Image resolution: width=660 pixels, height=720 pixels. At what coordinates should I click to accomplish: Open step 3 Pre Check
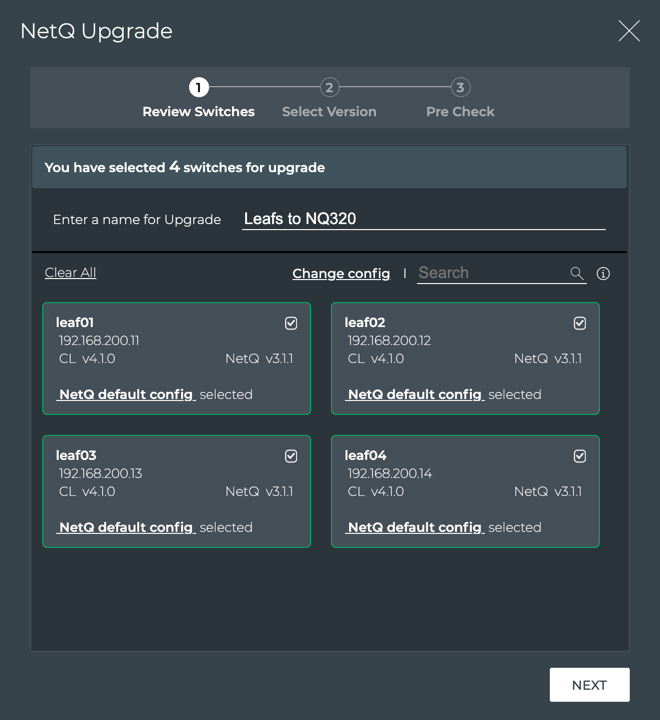[459, 88]
